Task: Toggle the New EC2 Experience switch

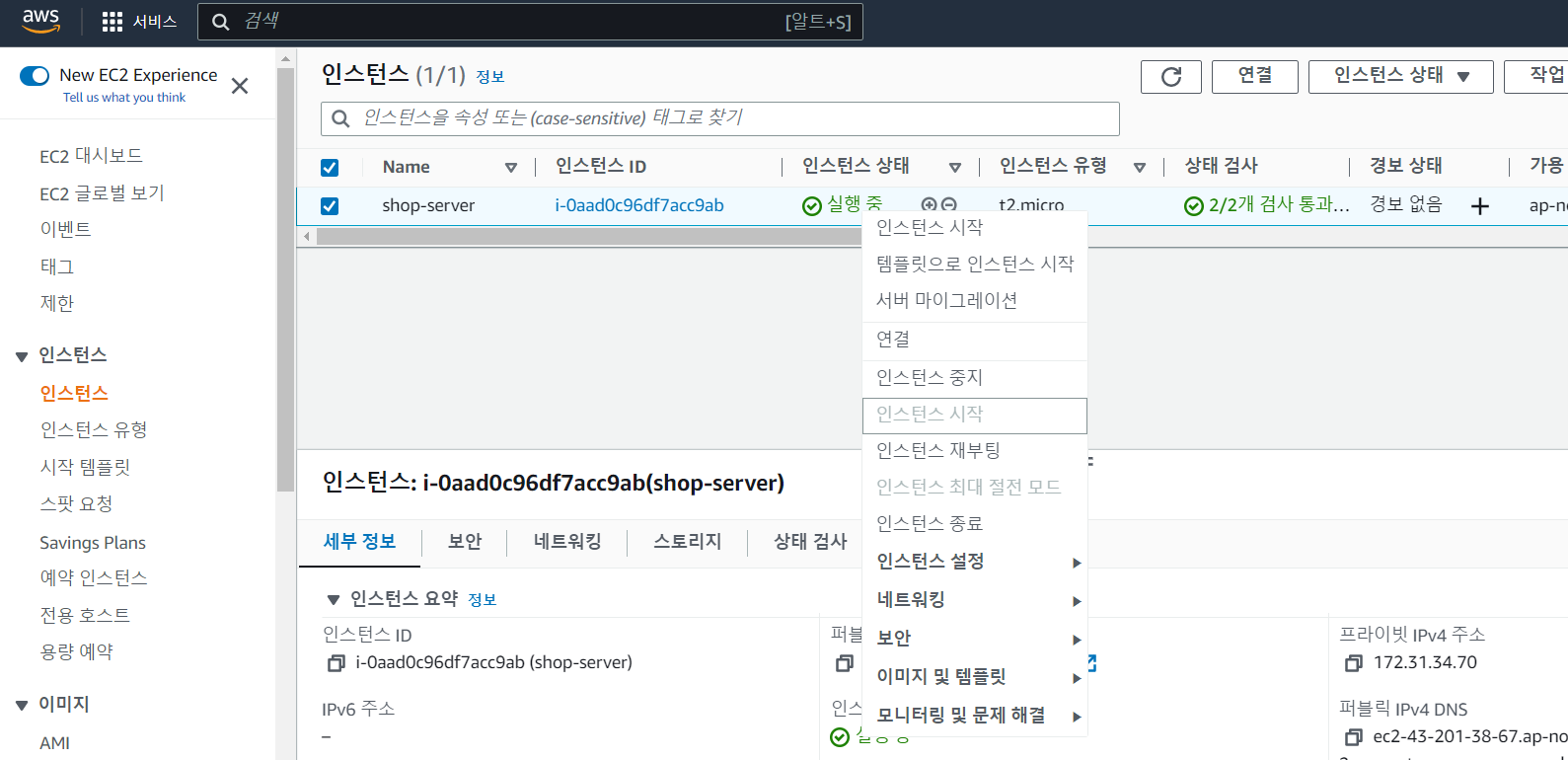Action: (x=35, y=76)
